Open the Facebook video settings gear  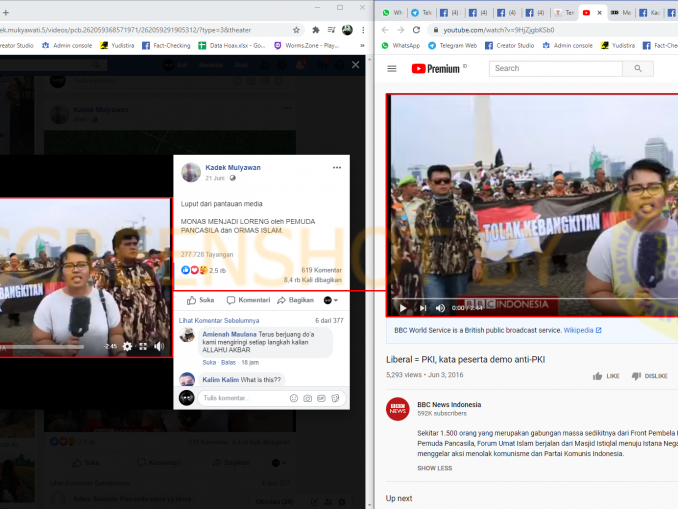click(x=127, y=346)
